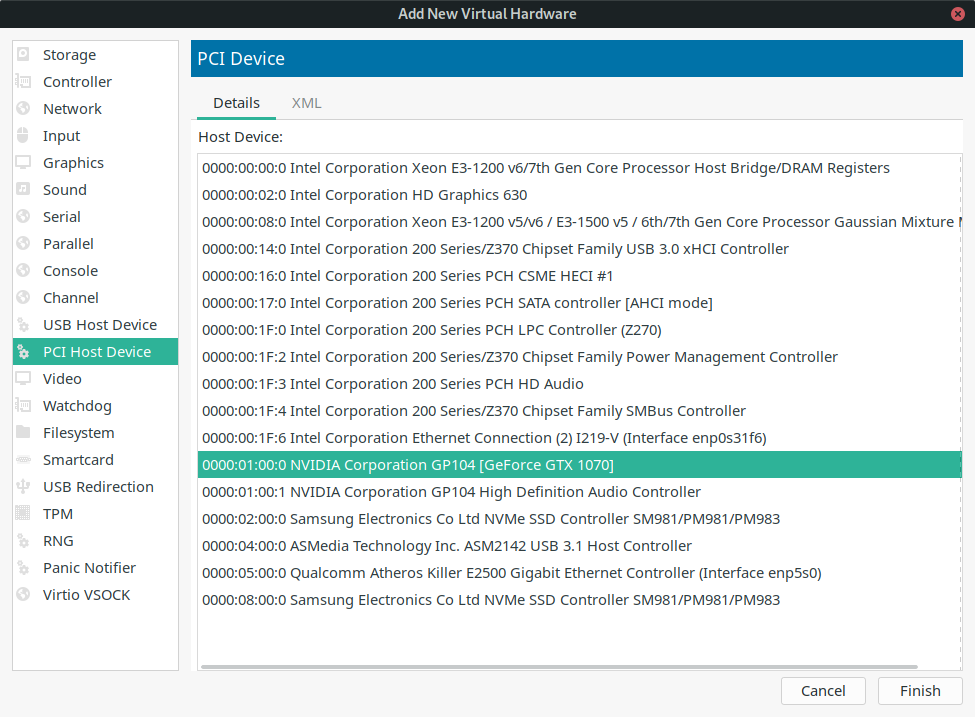Image resolution: width=975 pixels, height=717 pixels.
Task: Click the Sound music note icon
Action: pos(23,190)
